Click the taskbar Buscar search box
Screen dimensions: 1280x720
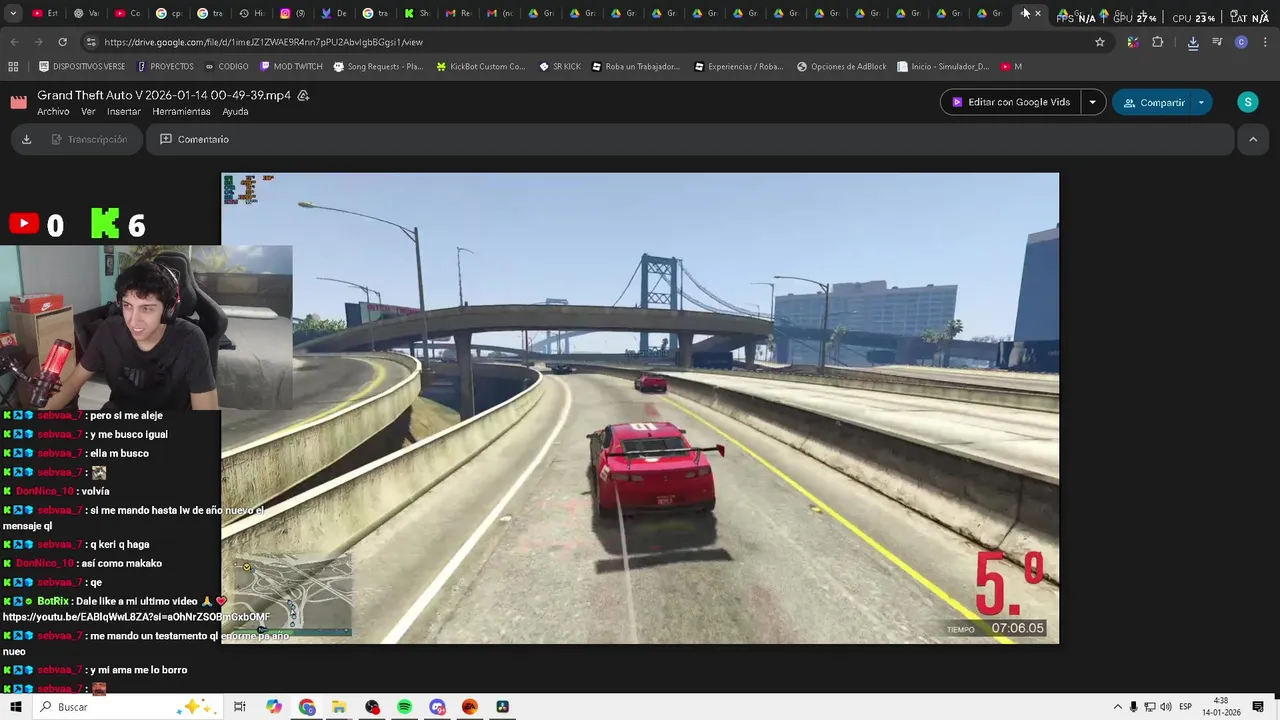coord(127,707)
